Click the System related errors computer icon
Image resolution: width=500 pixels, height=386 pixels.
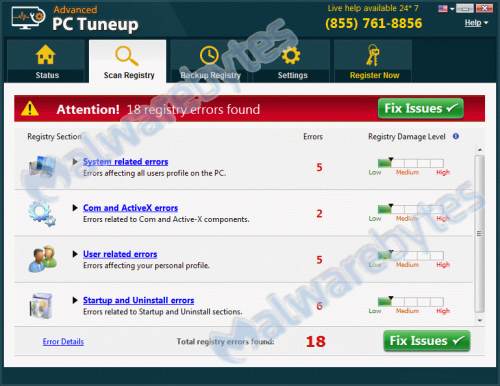coord(42,166)
